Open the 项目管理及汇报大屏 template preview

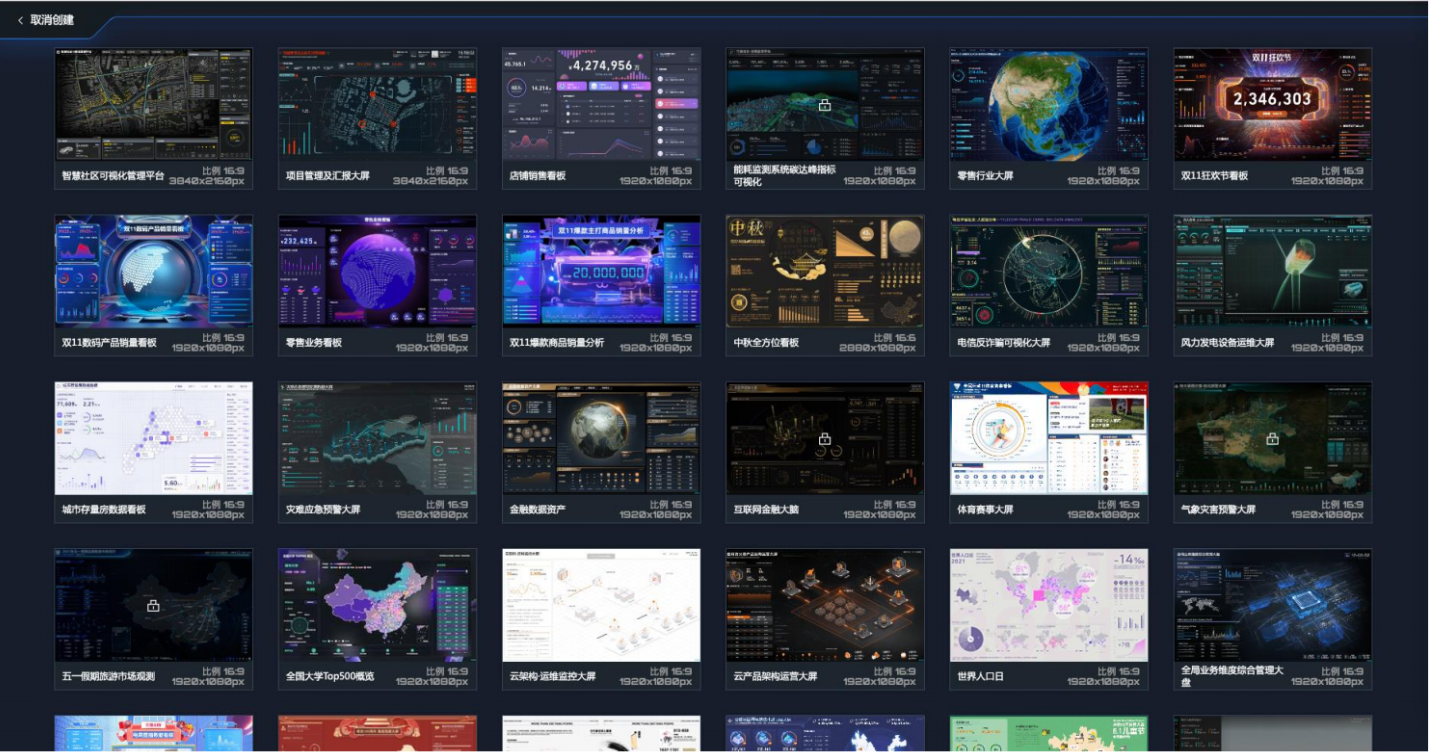tap(377, 104)
